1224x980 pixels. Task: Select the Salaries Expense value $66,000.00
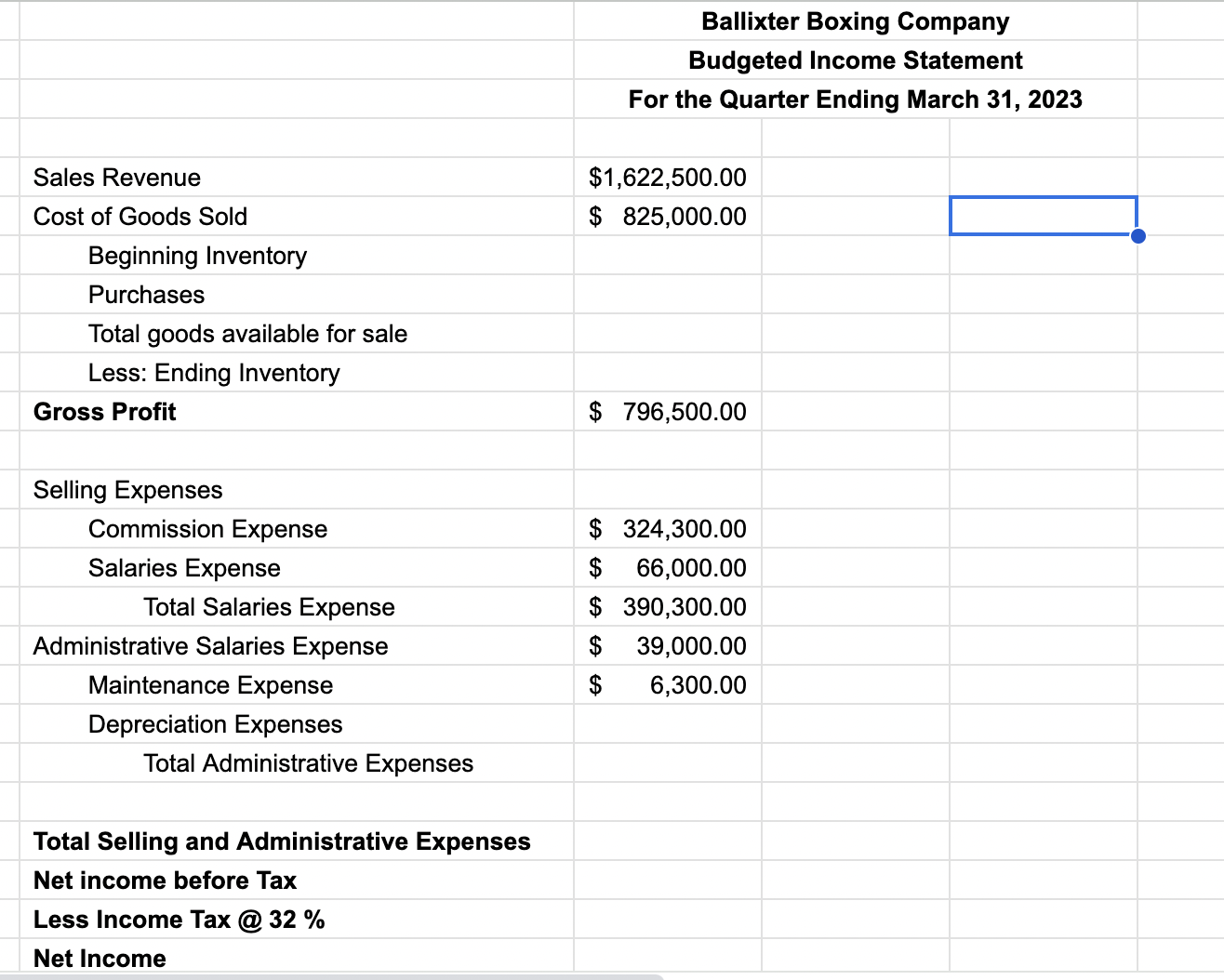666,567
